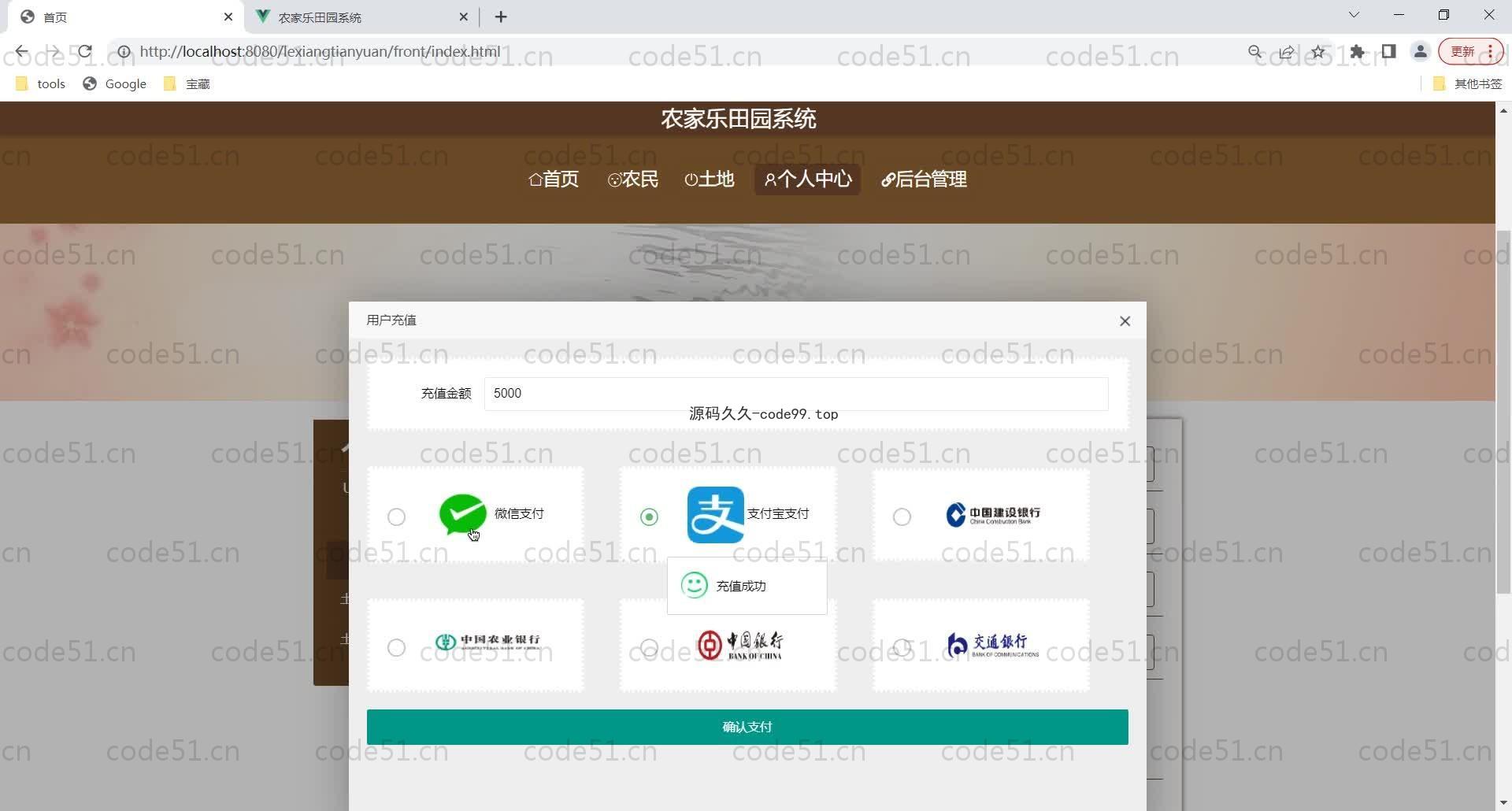
Task: Click the Bank of China logo
Action: [739, 645]
